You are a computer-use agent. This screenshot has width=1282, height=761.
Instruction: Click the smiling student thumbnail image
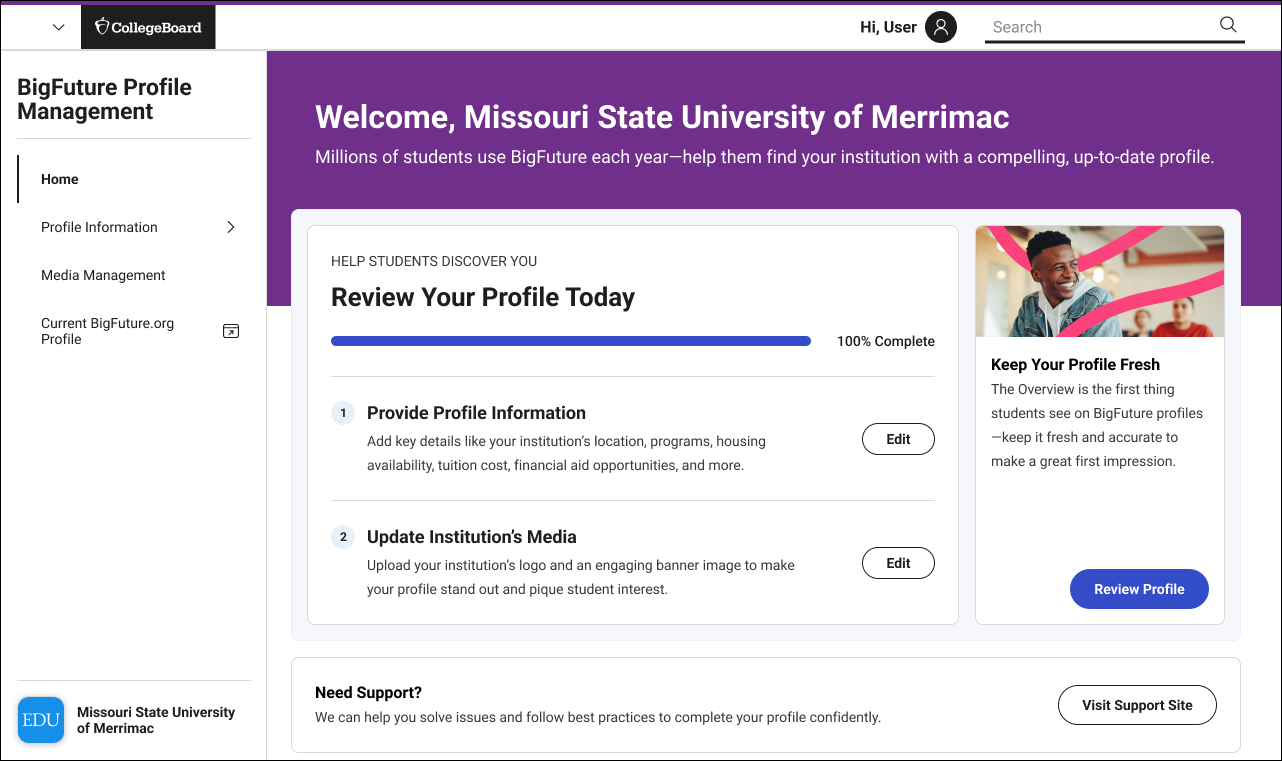1099,281
